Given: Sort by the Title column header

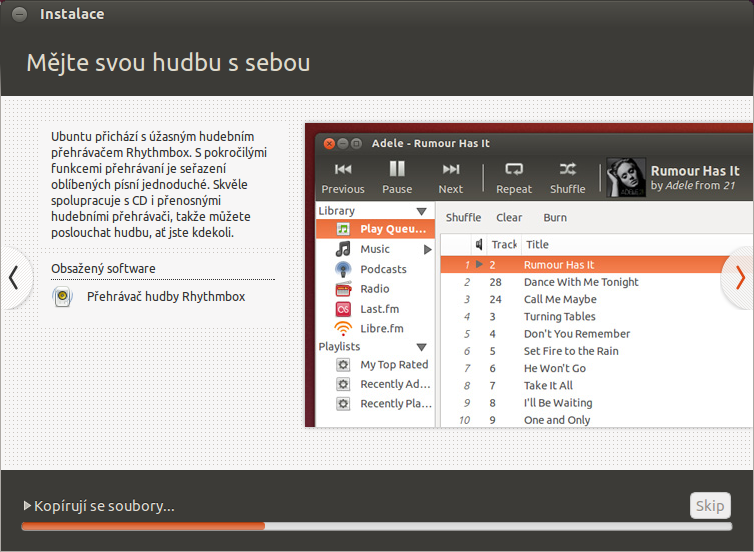Looking at the screenshot, I should click(x=537, y=245).
